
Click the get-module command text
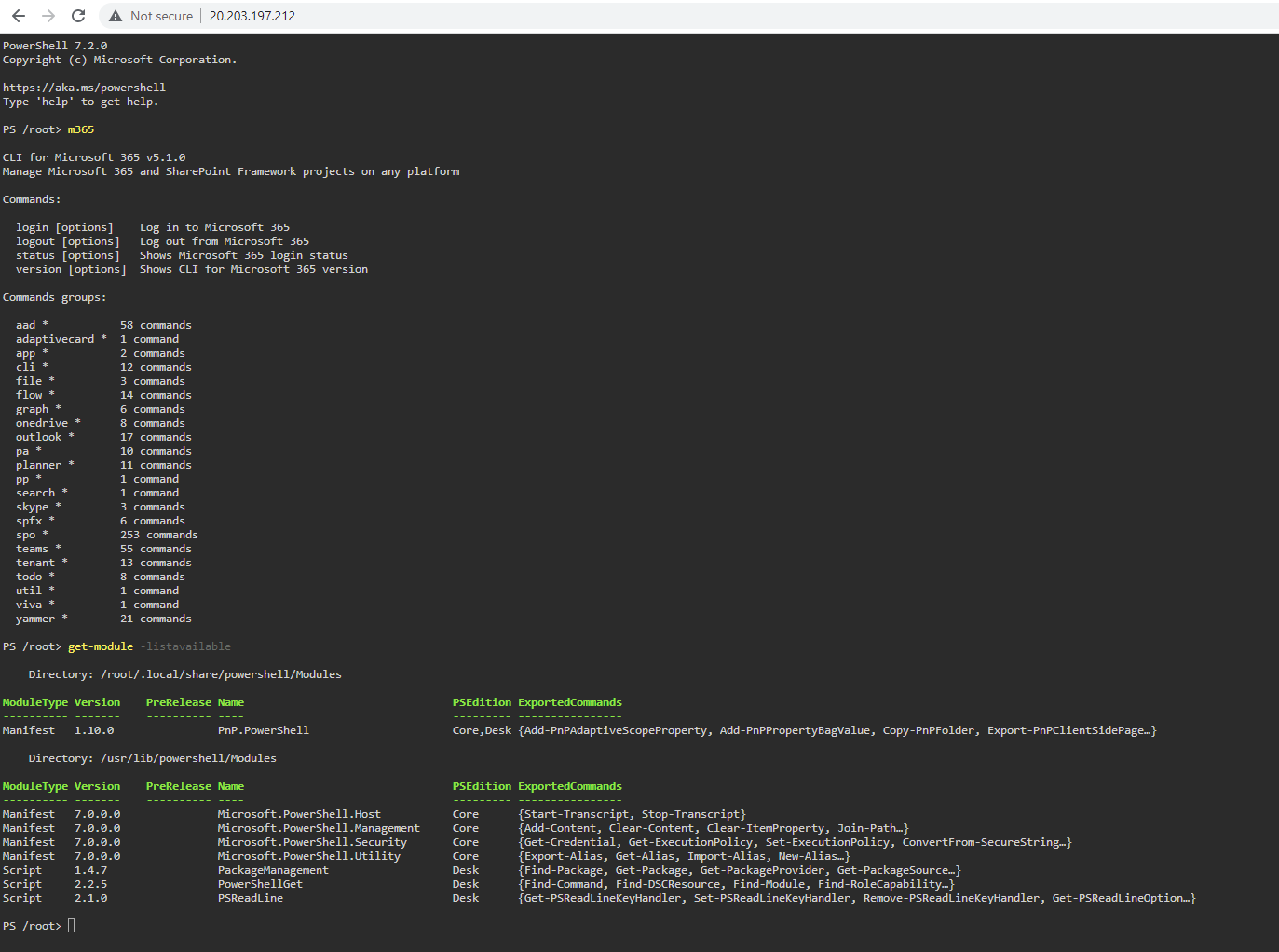[100, 646]
